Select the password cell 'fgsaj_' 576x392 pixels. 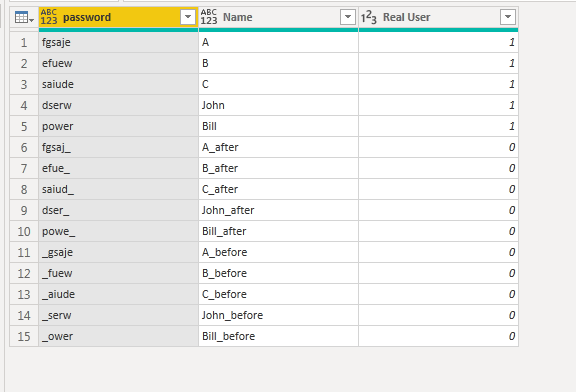click(x=118, y=147)
